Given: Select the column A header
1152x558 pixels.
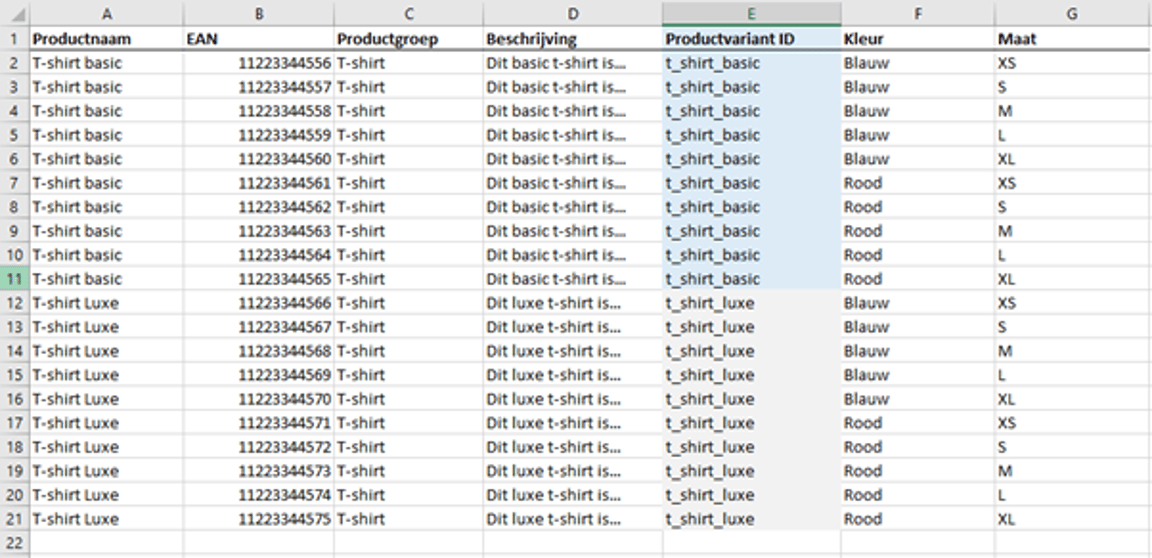Looking at the screenshot, I should tap(106, 15).
